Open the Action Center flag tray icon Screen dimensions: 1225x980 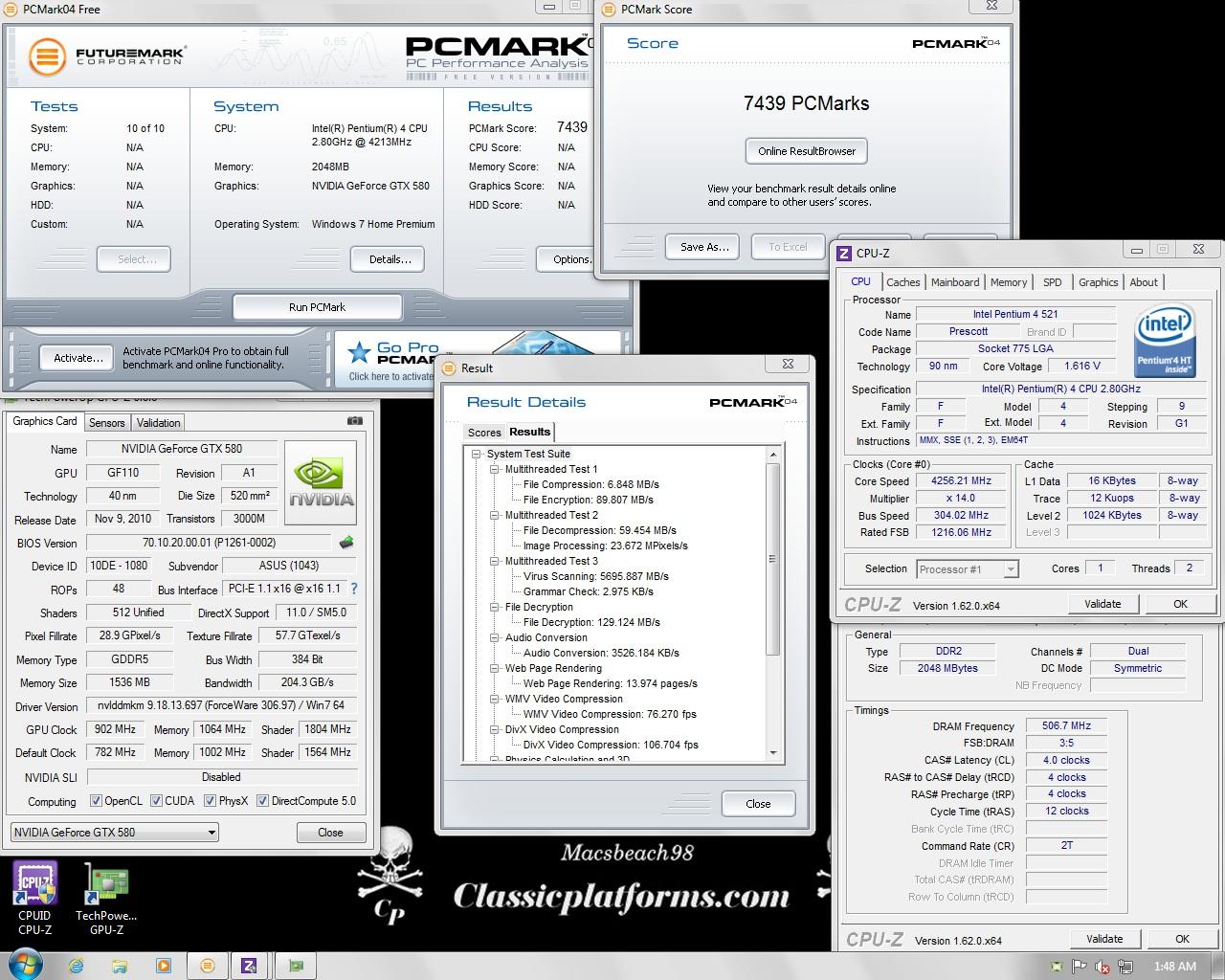pos(1079,966)
